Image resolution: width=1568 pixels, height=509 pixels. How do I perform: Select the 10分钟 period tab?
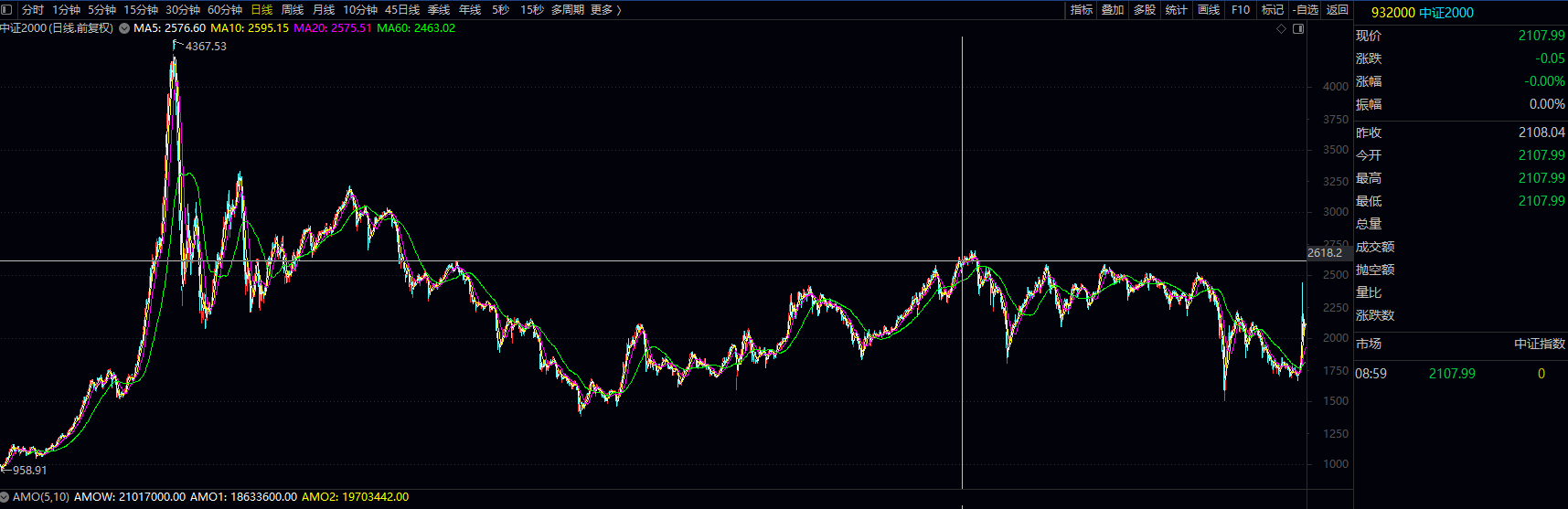360,10
